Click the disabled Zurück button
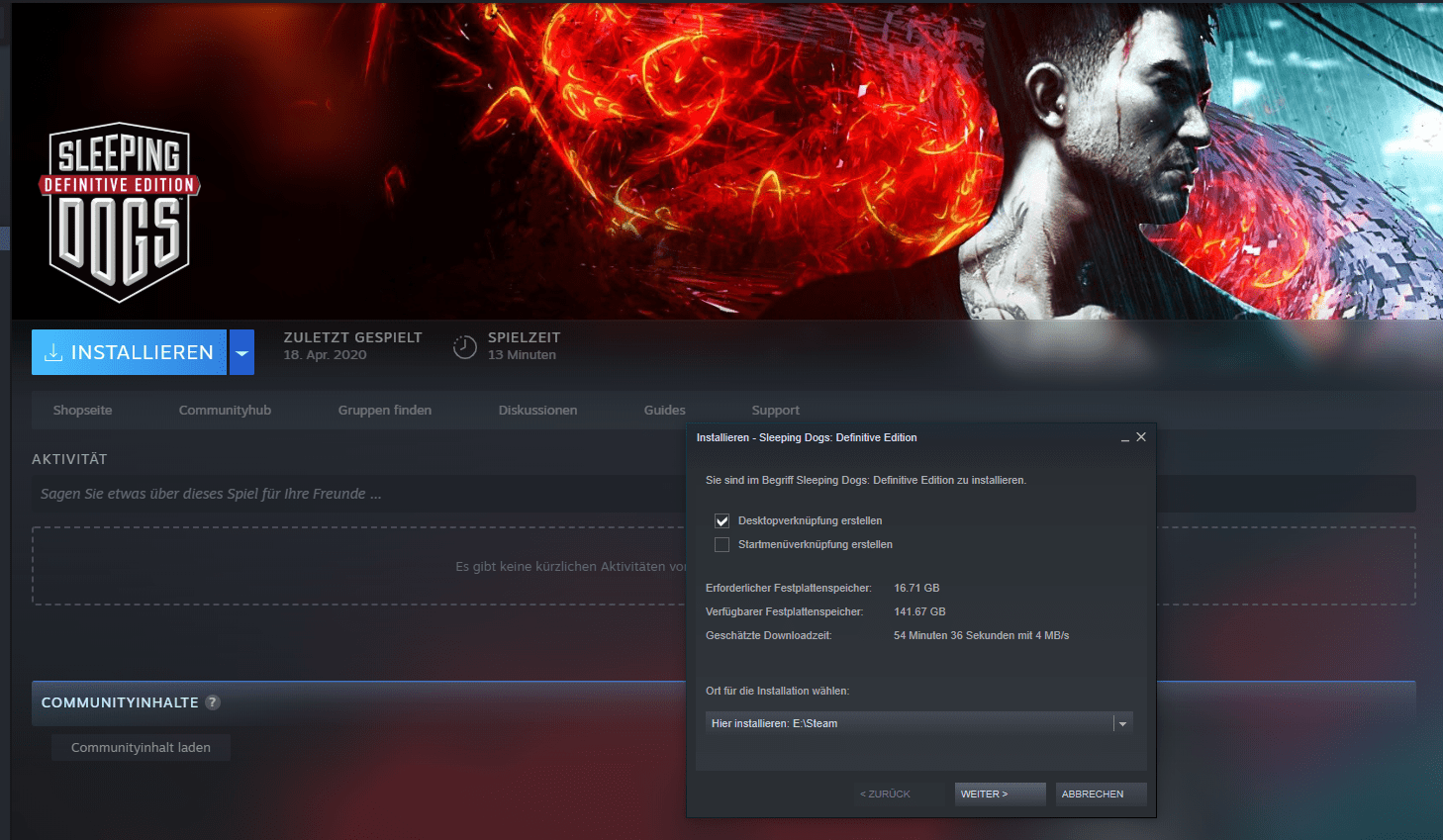 click(x=900, y=793)
